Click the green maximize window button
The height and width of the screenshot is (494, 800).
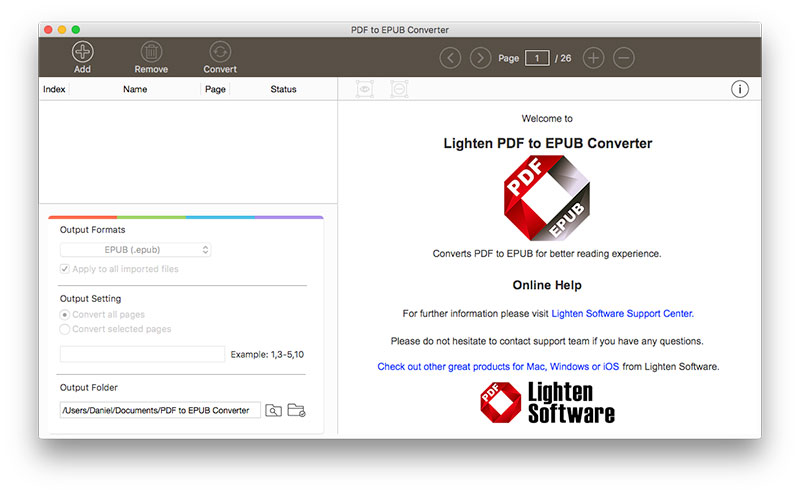pos(76,30)
